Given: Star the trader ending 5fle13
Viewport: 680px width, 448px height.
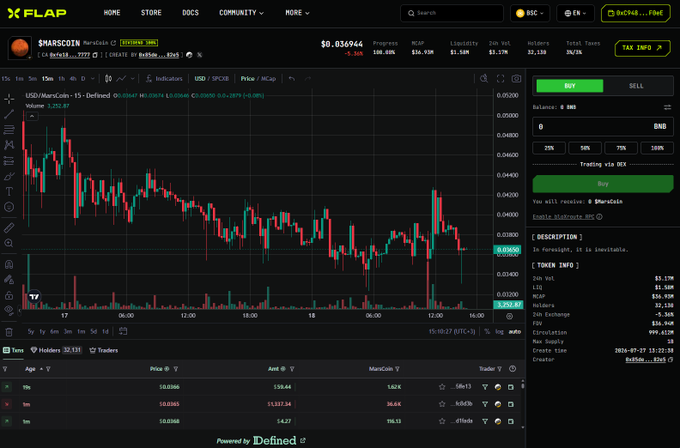Looking at the screenshot, I should tap(442, 387).
